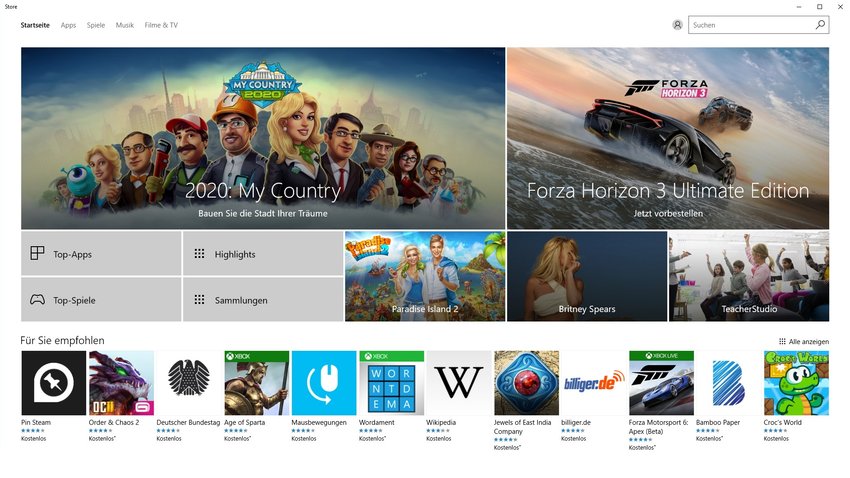Click the Croc's World title text
The height and width of the screenshot is (478, 850).
pos(783,422)
